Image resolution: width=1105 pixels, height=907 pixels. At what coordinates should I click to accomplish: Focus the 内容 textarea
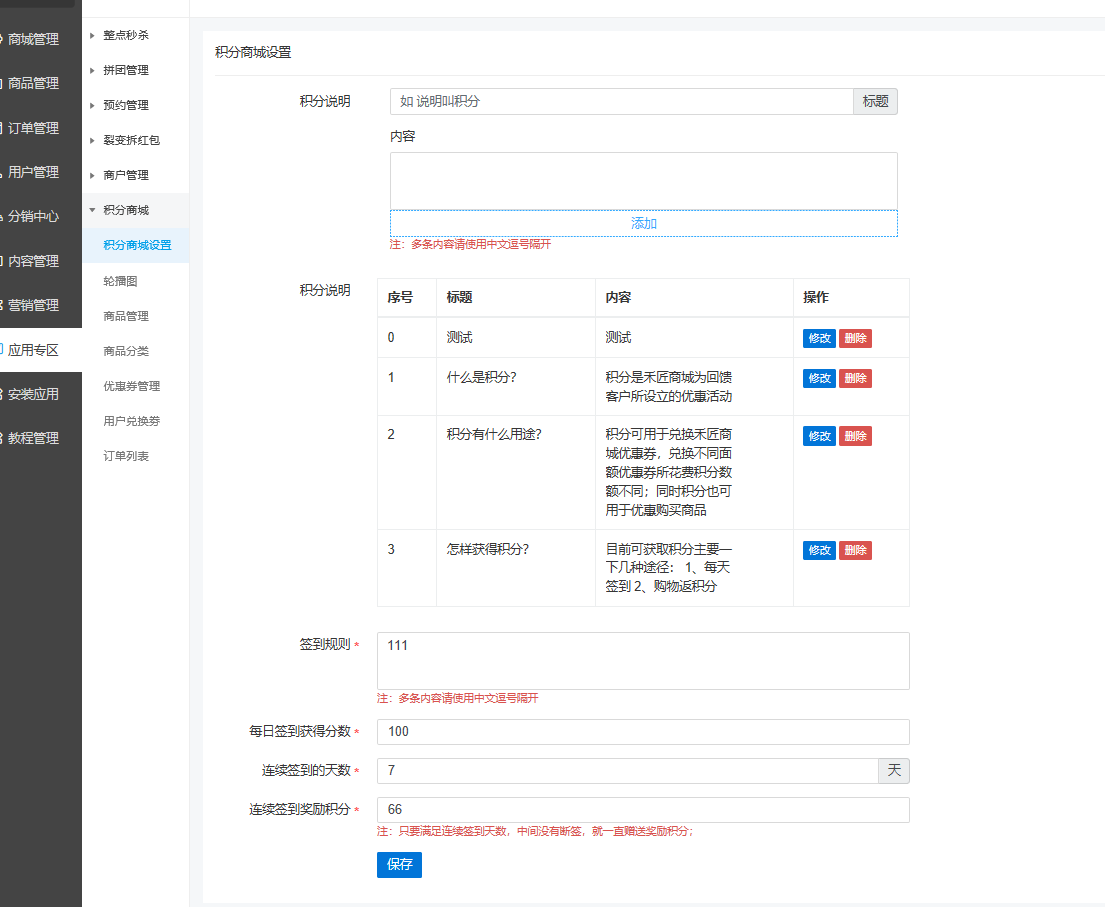(643, 181)
